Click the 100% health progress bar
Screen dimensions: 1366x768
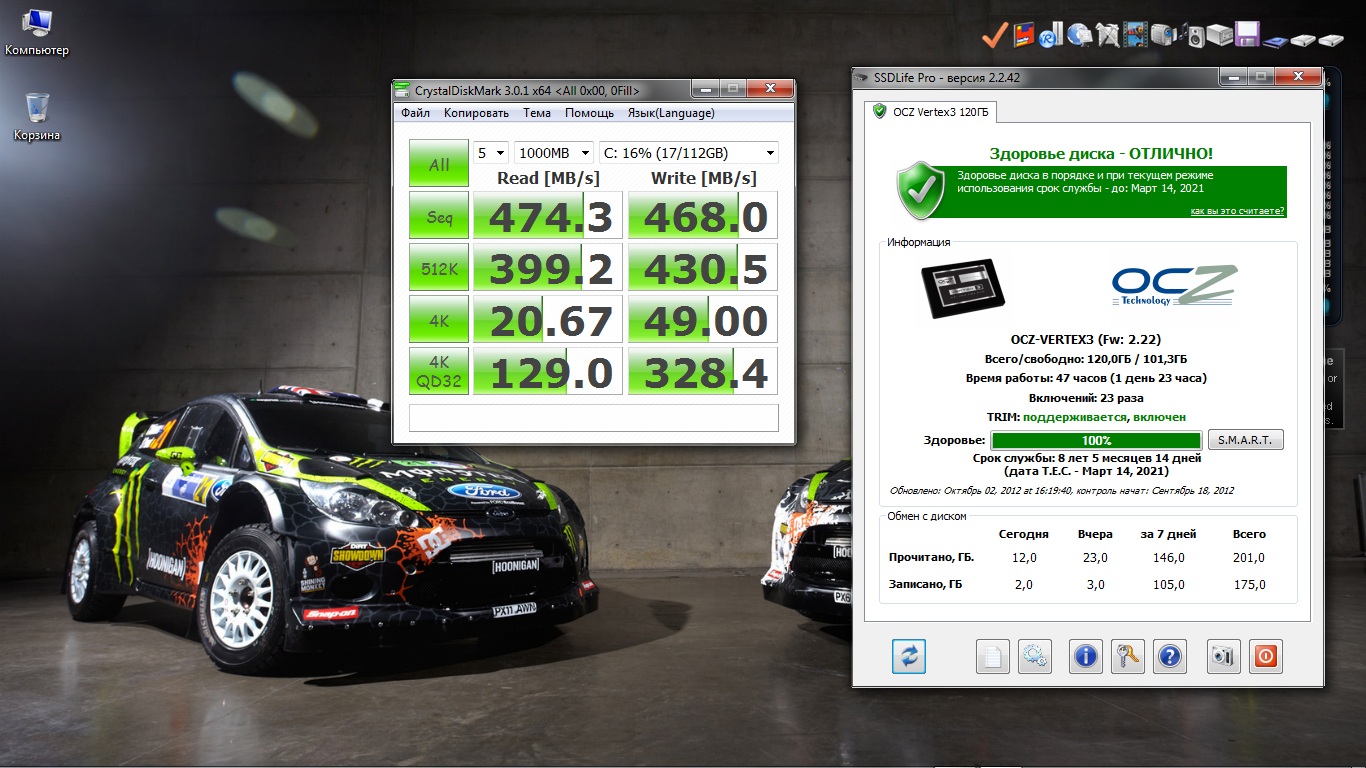coord(1096,440)
